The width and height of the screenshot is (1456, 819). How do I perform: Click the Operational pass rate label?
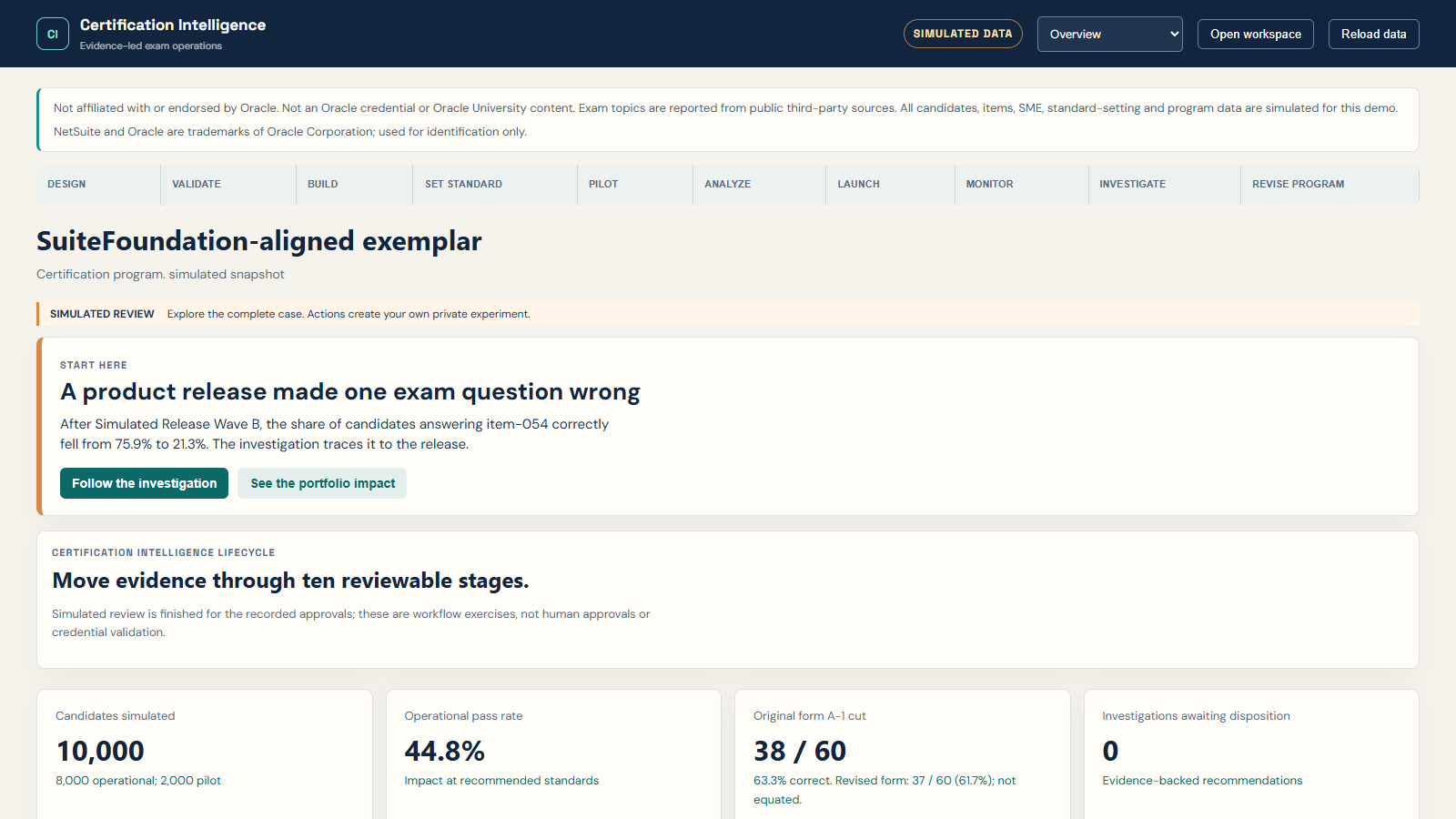463,716
